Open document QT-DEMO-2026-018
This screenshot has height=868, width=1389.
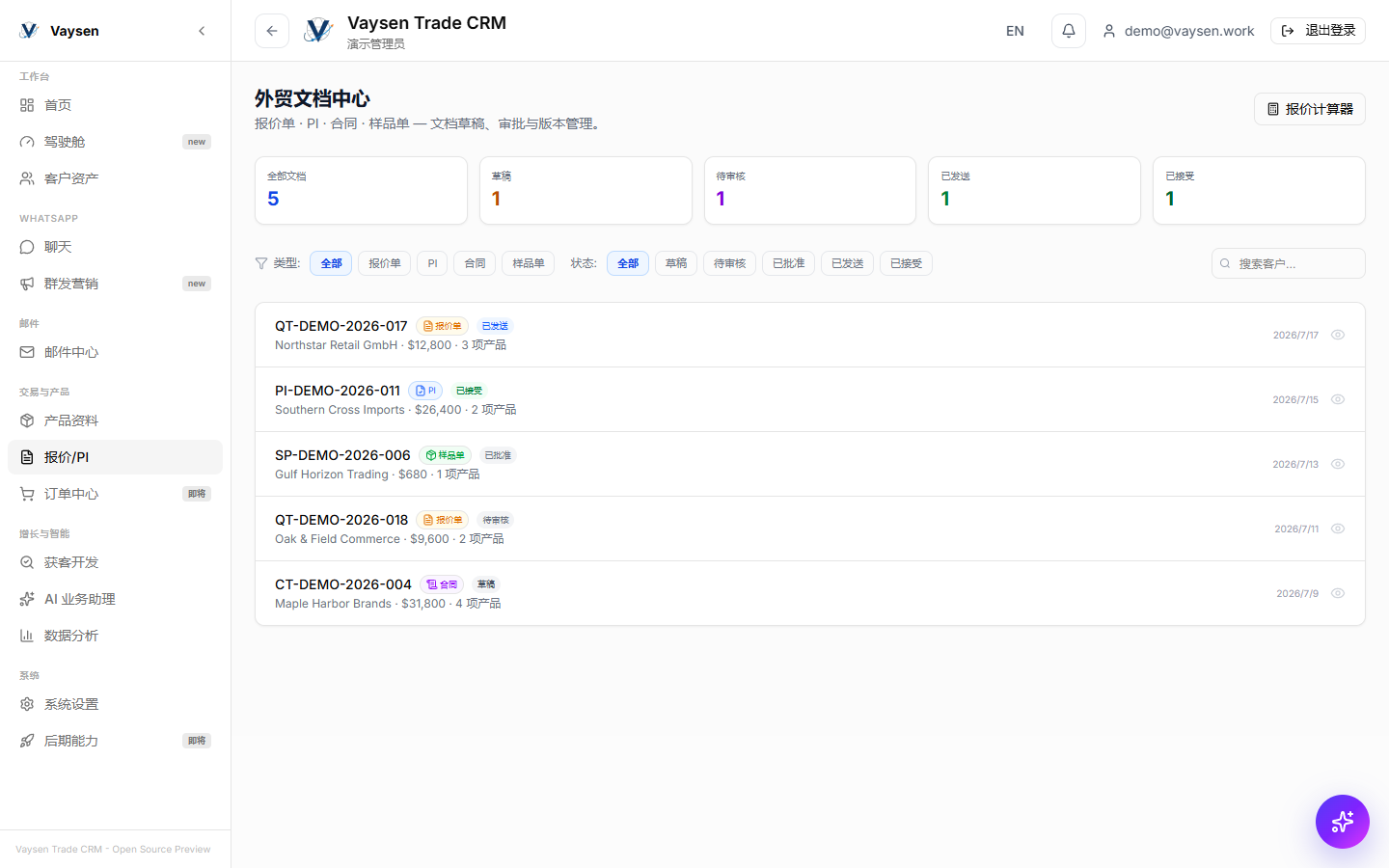(x=810, y=529)
